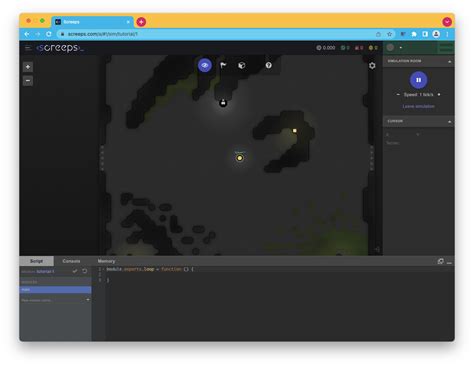The height and width of the screenshot is (367, 474).
Task: Fold code at line 1 arrow
Action: point(103,269)
